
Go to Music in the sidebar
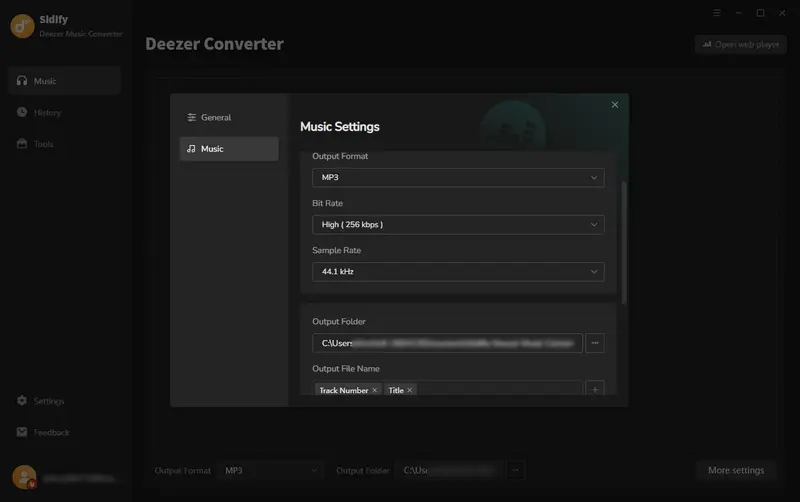pos(64,81)
